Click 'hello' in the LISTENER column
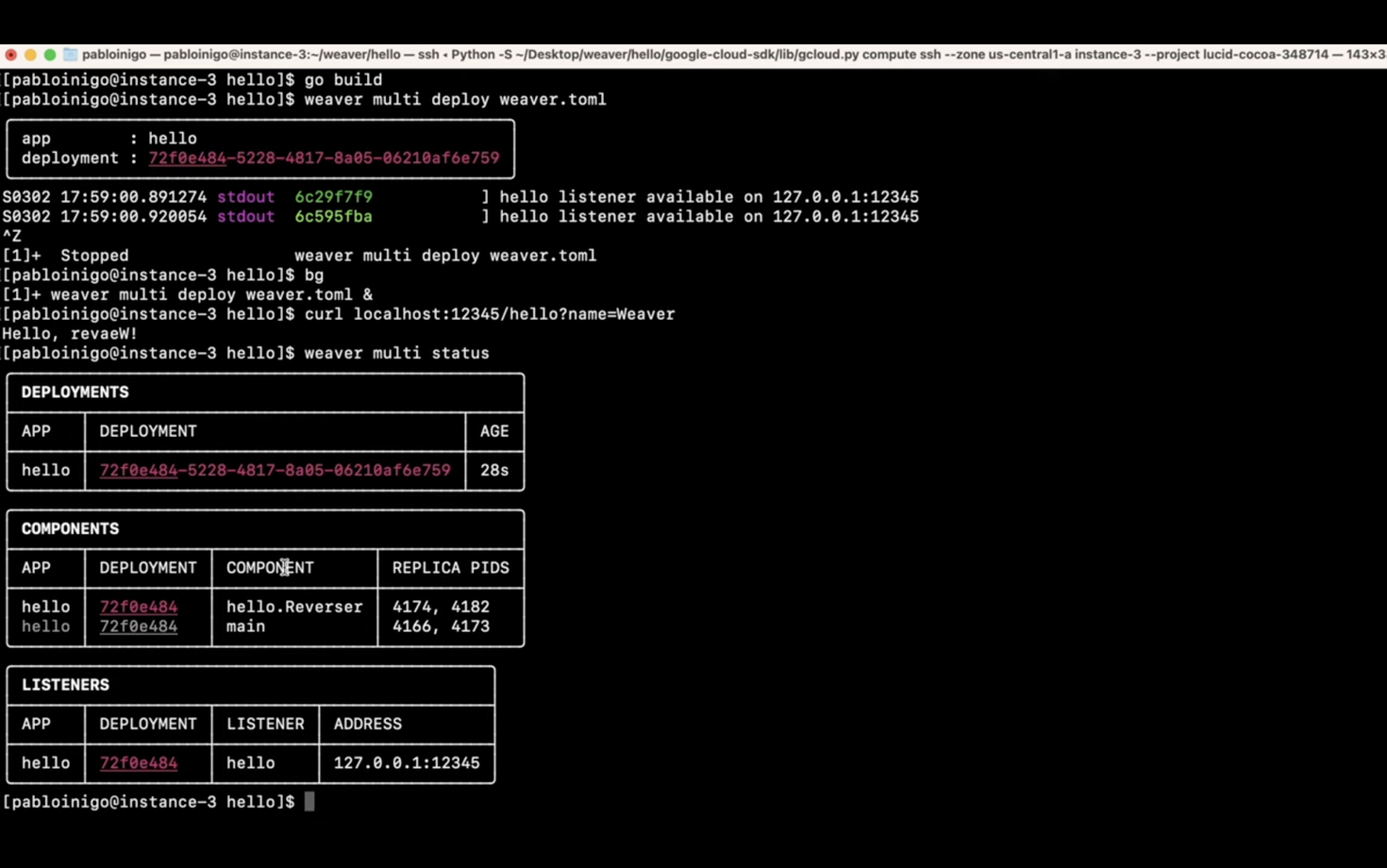The width and height of the screenshot is (1387, 868). pyautogui.click(x=250, y=762)
